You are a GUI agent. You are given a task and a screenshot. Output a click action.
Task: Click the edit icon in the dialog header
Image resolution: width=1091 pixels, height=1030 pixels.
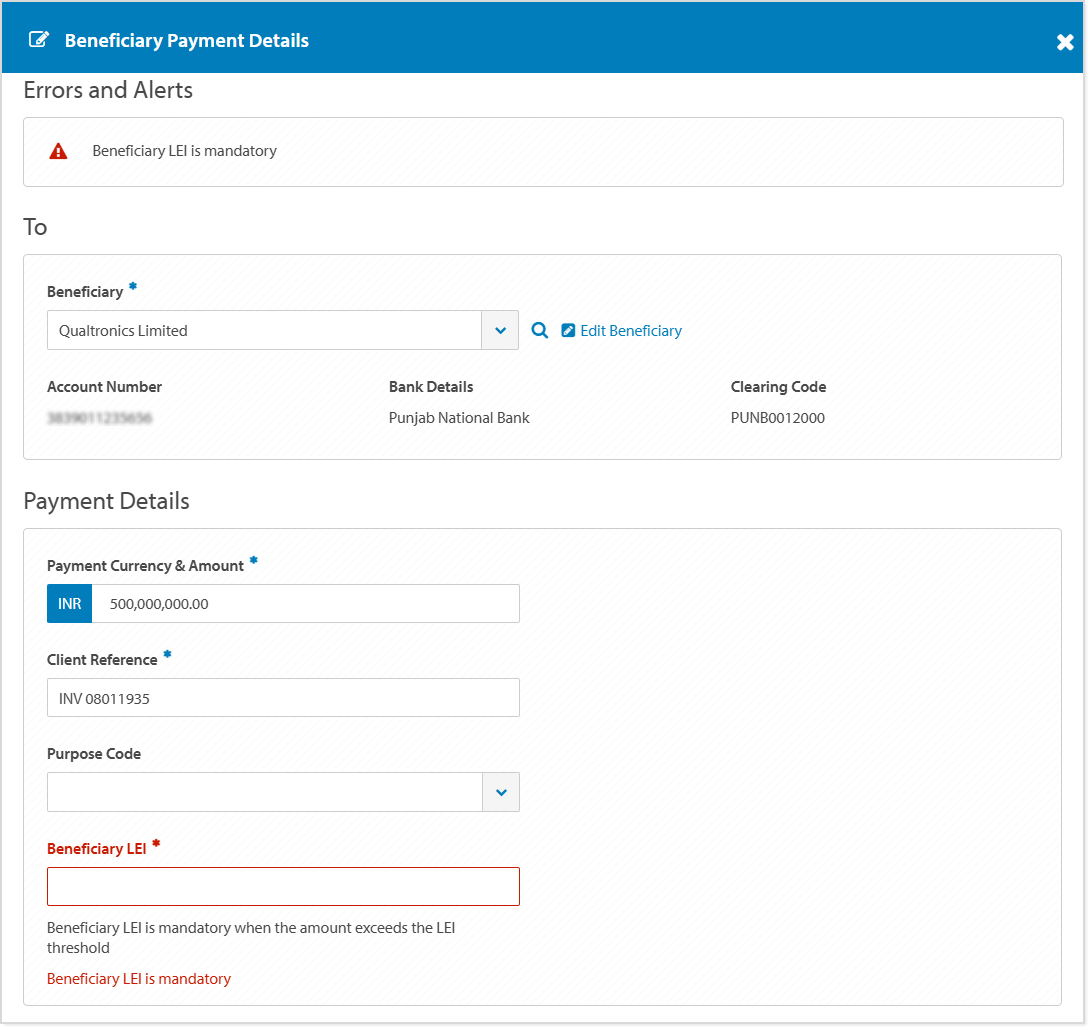click(x=39, y=41)
